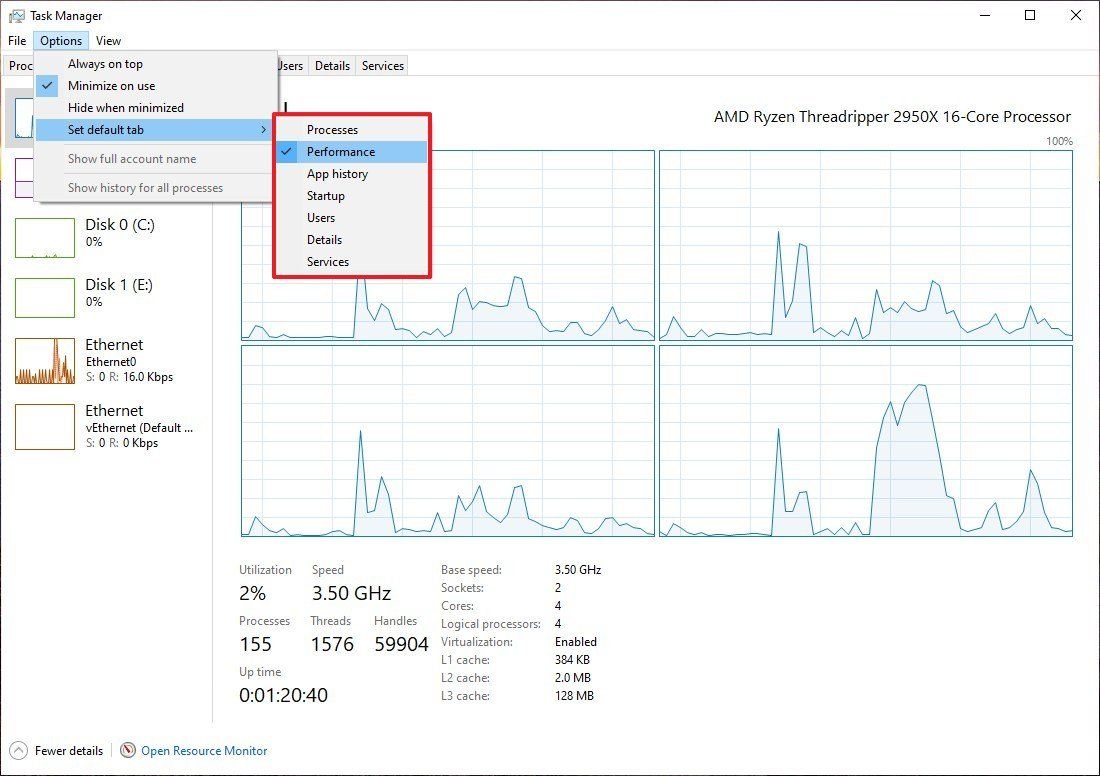Click the Resource Monitor gauge icon
The image size is (1100, 776).
click(x=127, y=750)
